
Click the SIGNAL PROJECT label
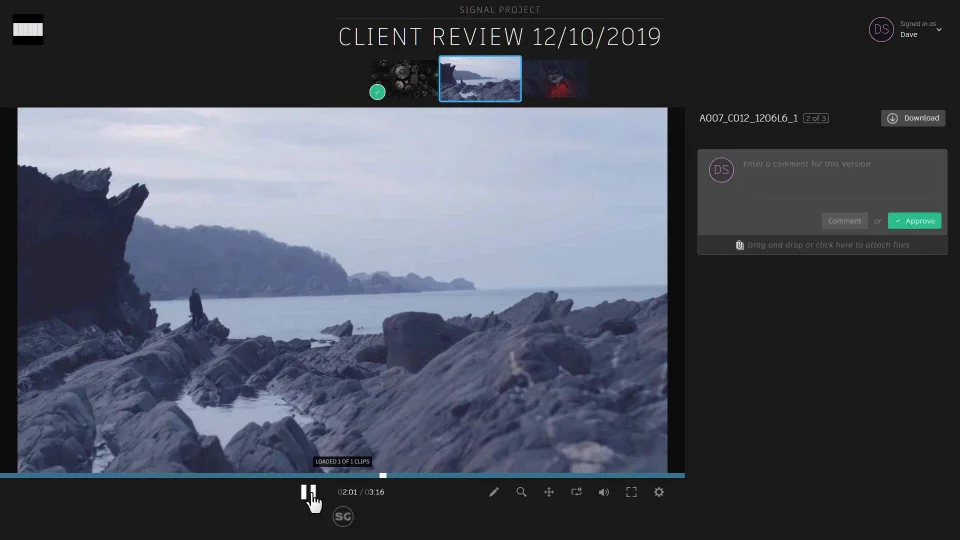(x=500, y=10)
